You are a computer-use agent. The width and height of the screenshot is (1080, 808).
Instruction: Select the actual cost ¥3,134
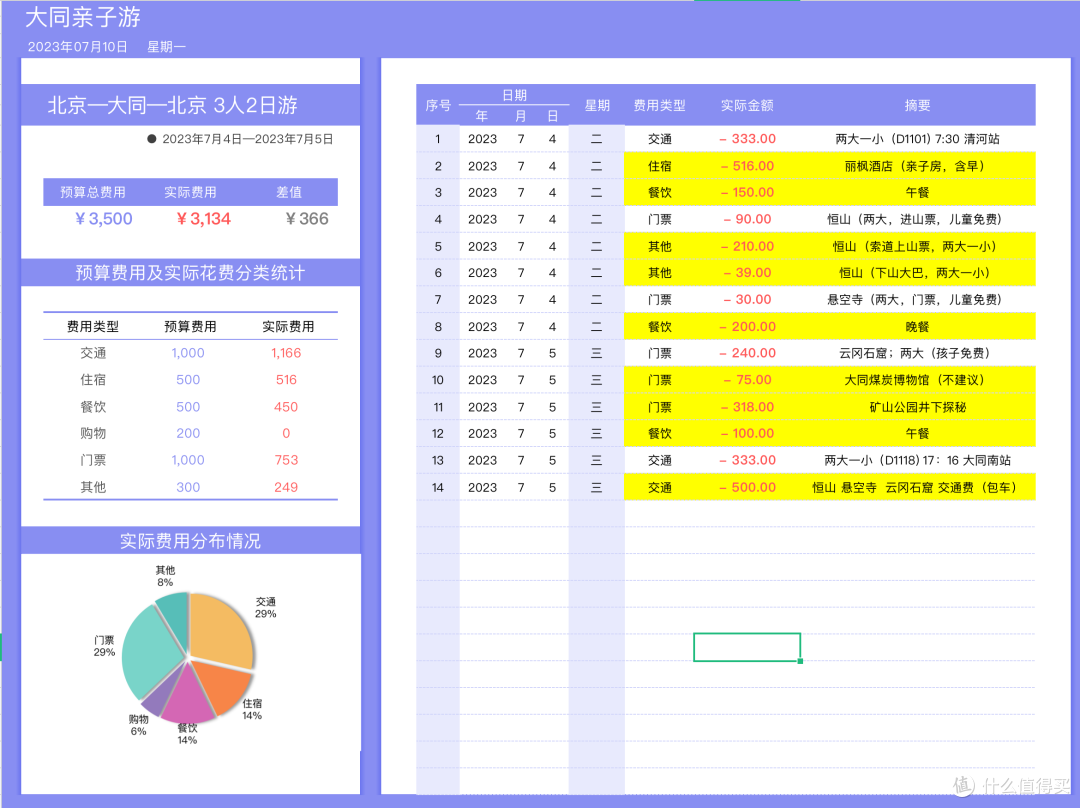click(x=204, y=219)
